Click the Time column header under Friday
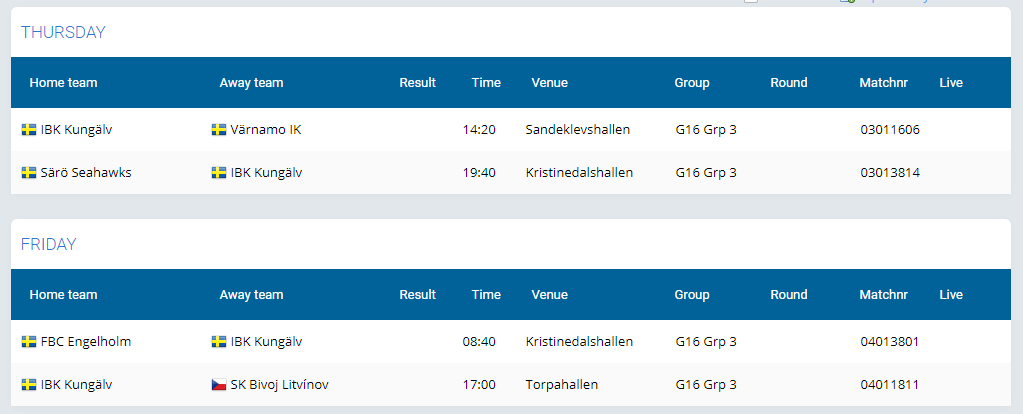Screen dimensions: 1023x414 point(486,295)
